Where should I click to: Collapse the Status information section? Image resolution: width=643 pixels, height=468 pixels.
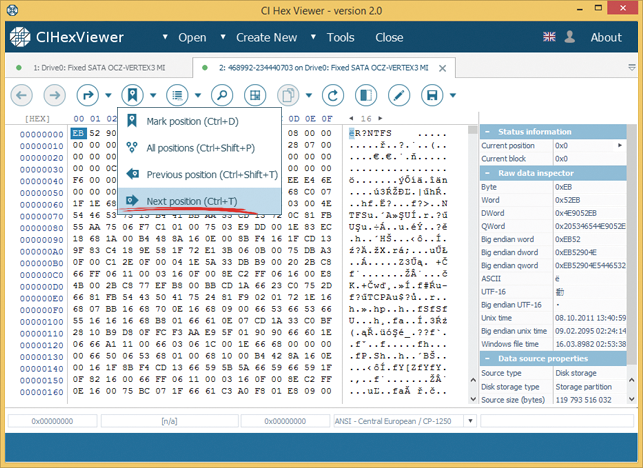coord(487,132)
